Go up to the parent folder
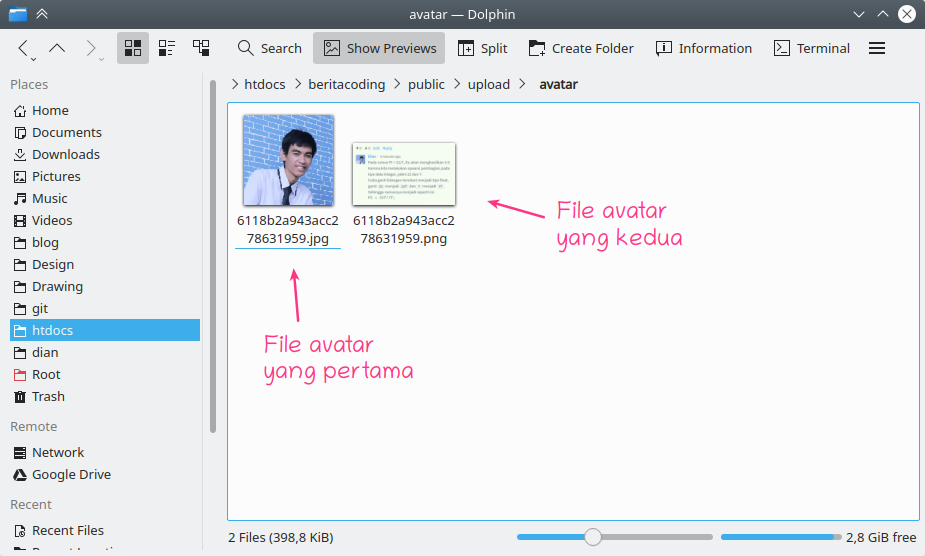Image resolution: width=925 pixels, height=556 pixels. 57,48
